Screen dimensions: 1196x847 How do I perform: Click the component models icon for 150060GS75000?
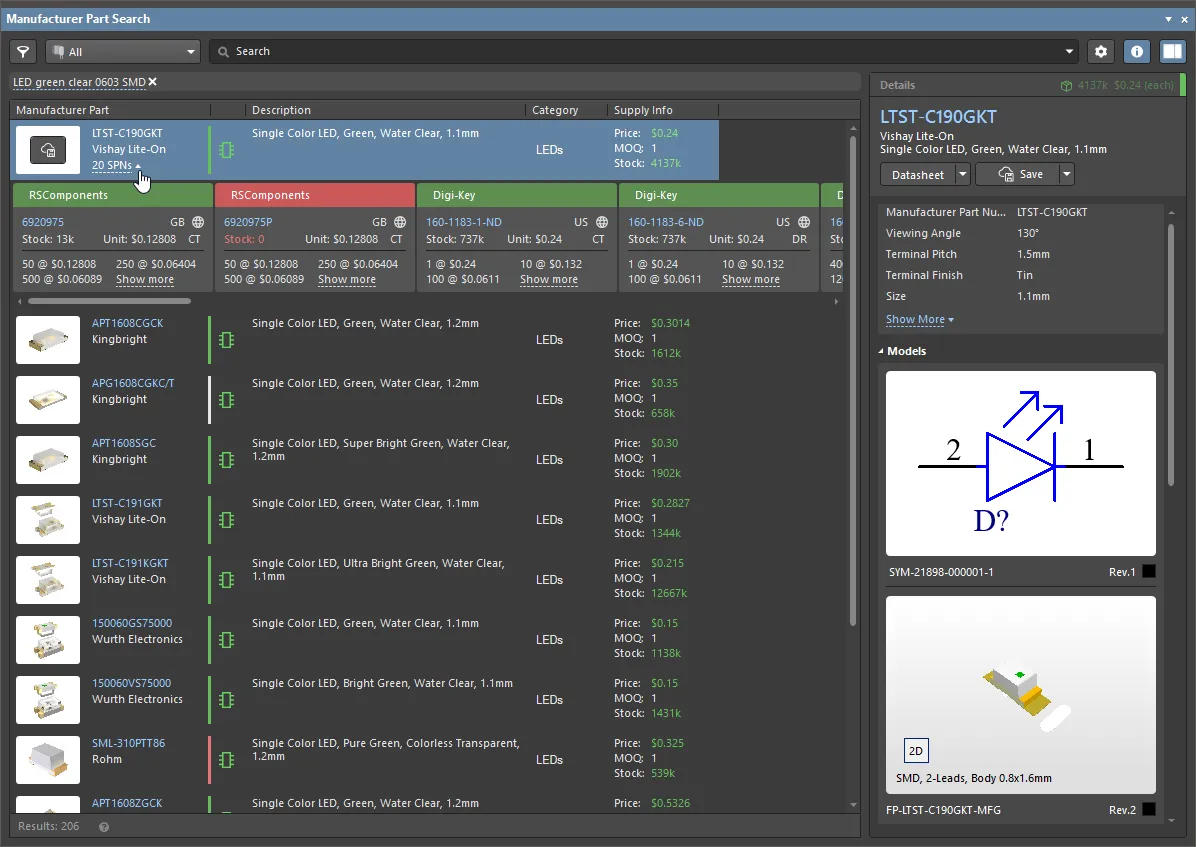(227, 640)
